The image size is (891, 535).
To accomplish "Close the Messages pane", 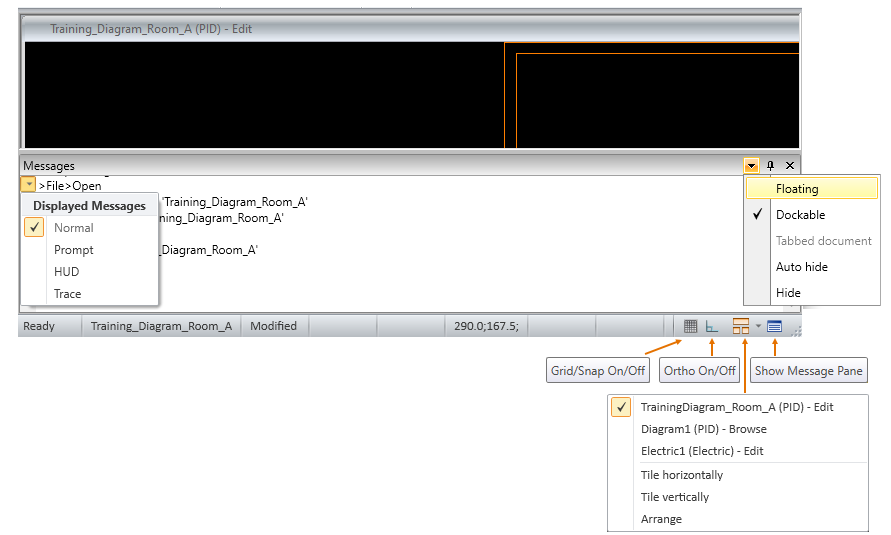I will coord(789,166).
